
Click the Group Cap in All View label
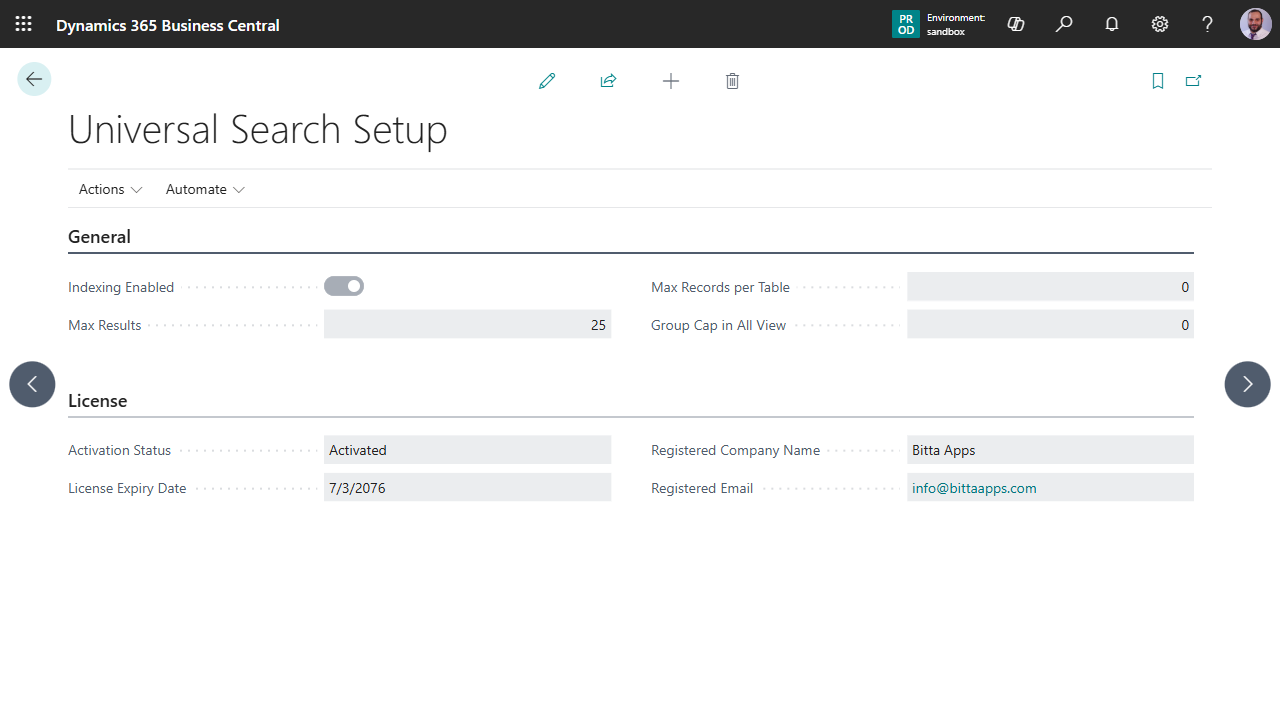[x=718, y=325]
